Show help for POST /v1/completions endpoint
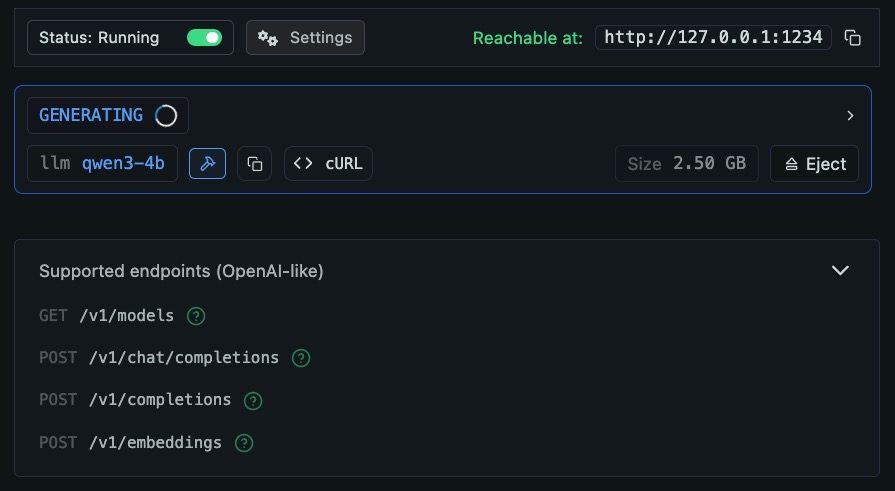 (253, 400)
